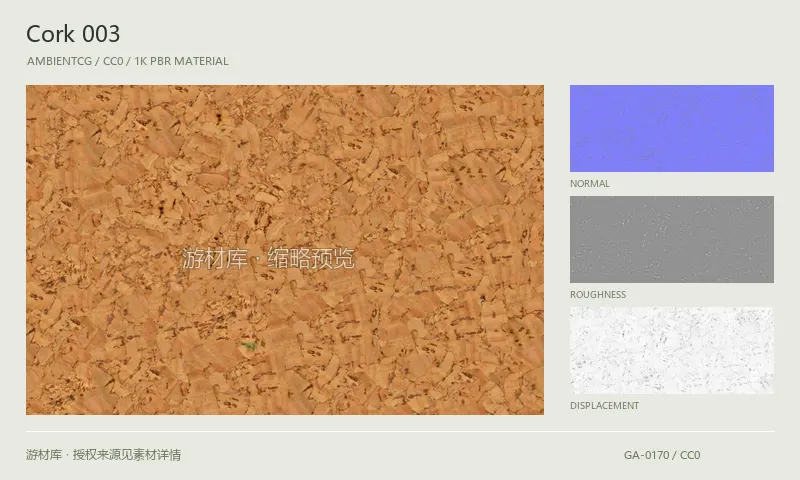The image size is (800, 480).
Task: Click the 'NORMAL' label
Action: click(x=589, y=184)
